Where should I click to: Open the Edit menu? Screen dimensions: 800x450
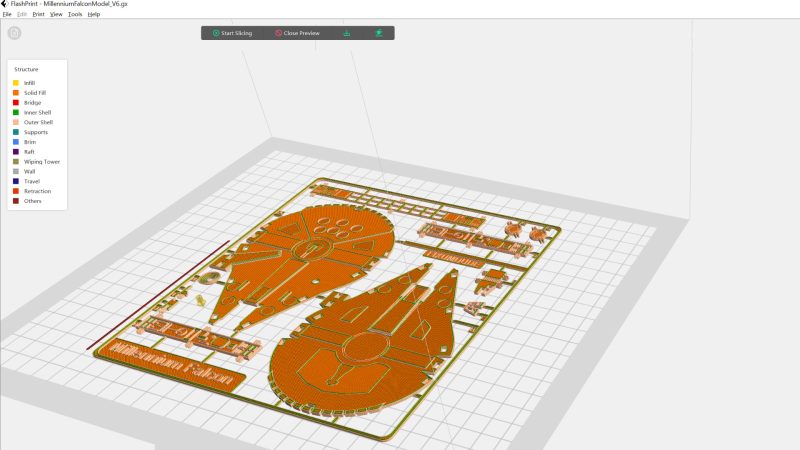(22, 14)
